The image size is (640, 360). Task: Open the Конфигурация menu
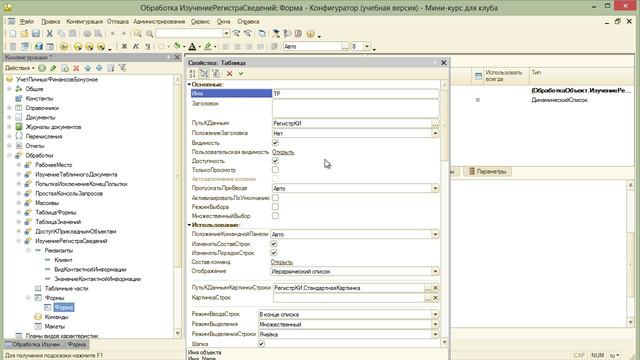(x=84, y=21)
